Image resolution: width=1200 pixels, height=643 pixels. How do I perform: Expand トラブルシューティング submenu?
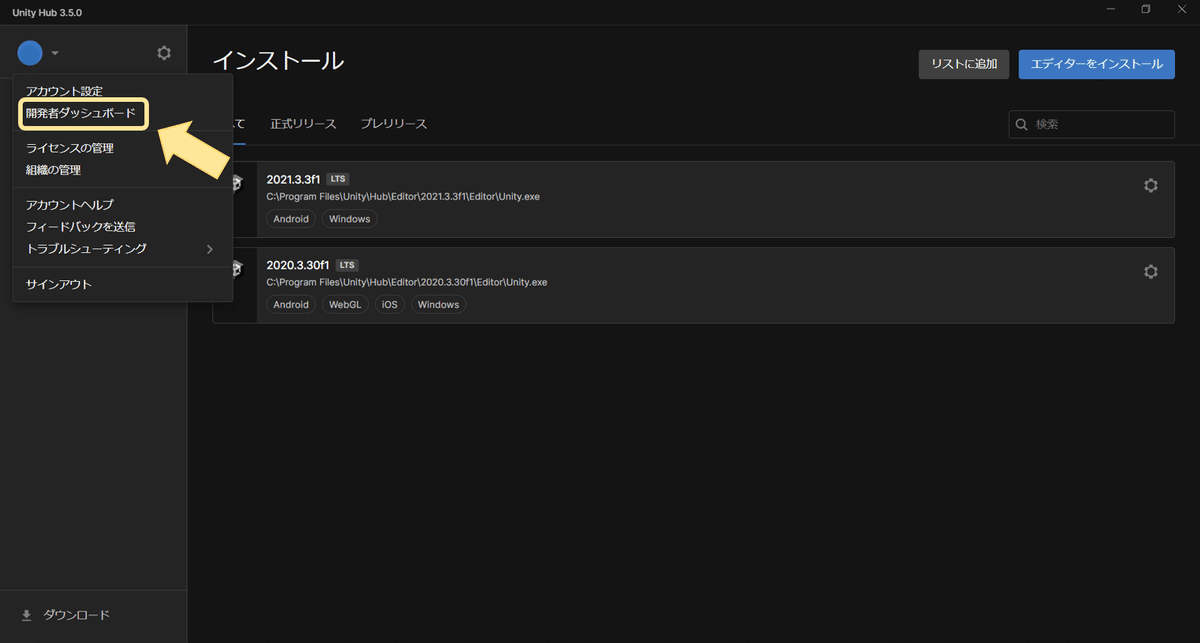point(122,249)
